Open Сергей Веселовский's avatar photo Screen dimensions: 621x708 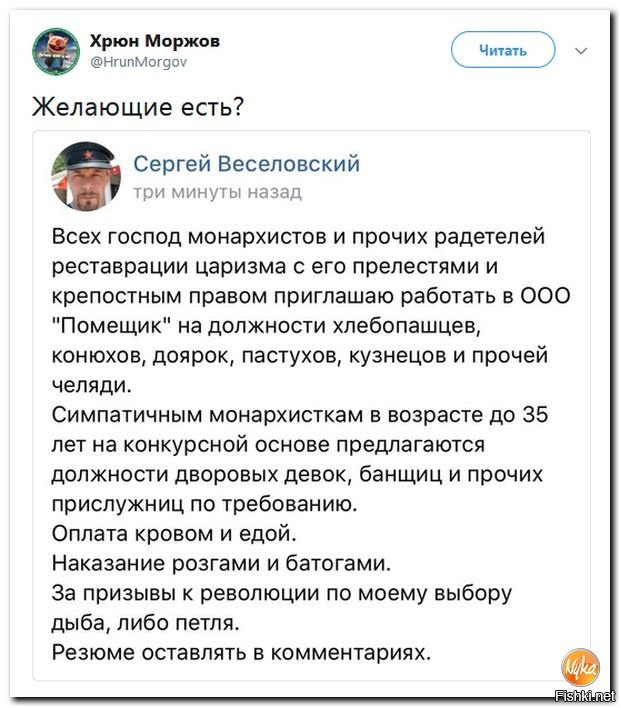click(x=86, y=177)
